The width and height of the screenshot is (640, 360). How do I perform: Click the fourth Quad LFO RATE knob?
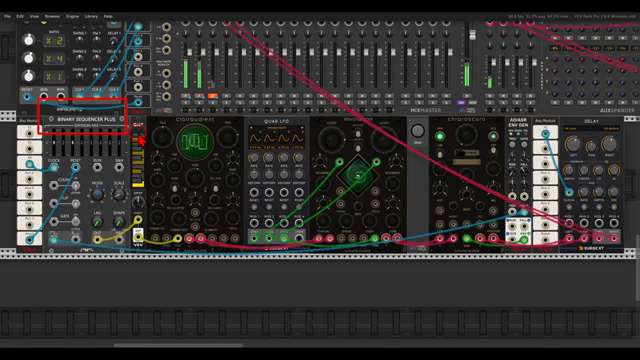coord(299,158)
